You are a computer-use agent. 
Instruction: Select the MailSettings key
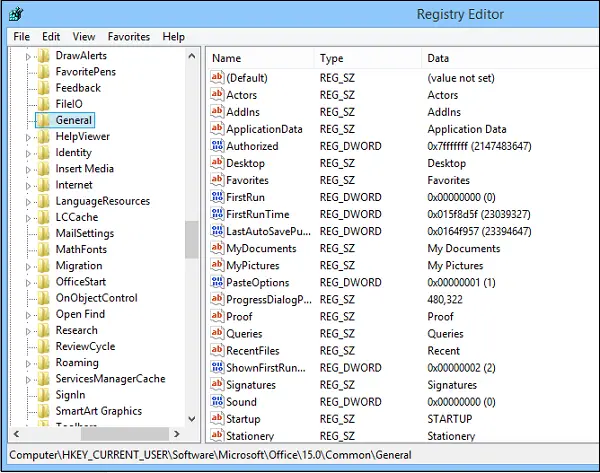pyautogui.click(x=85, y=233)
